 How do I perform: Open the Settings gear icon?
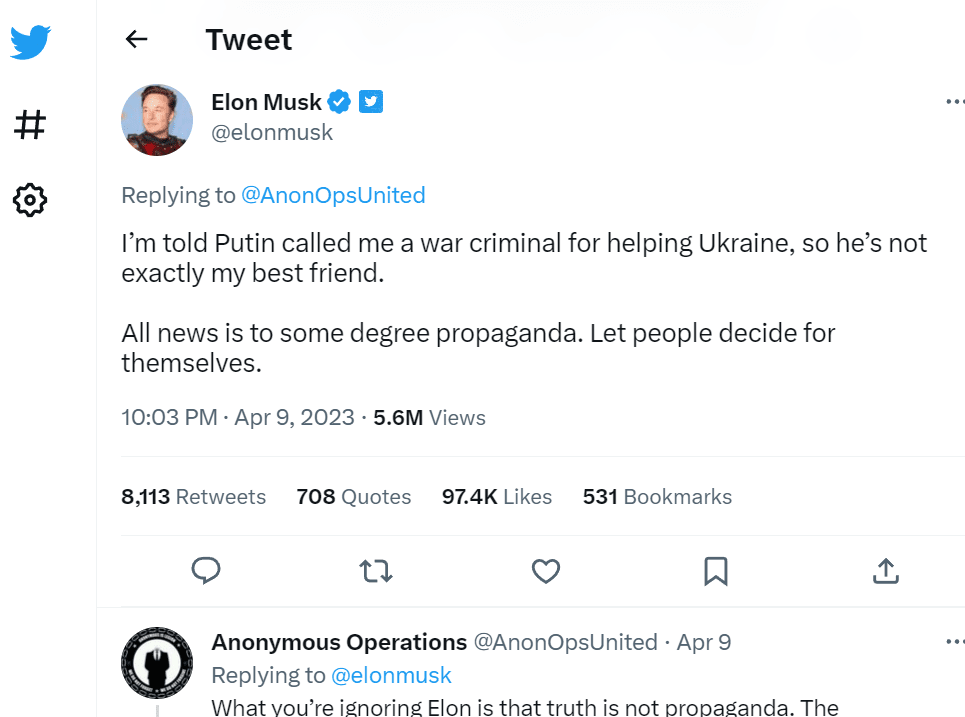point(30,200)
